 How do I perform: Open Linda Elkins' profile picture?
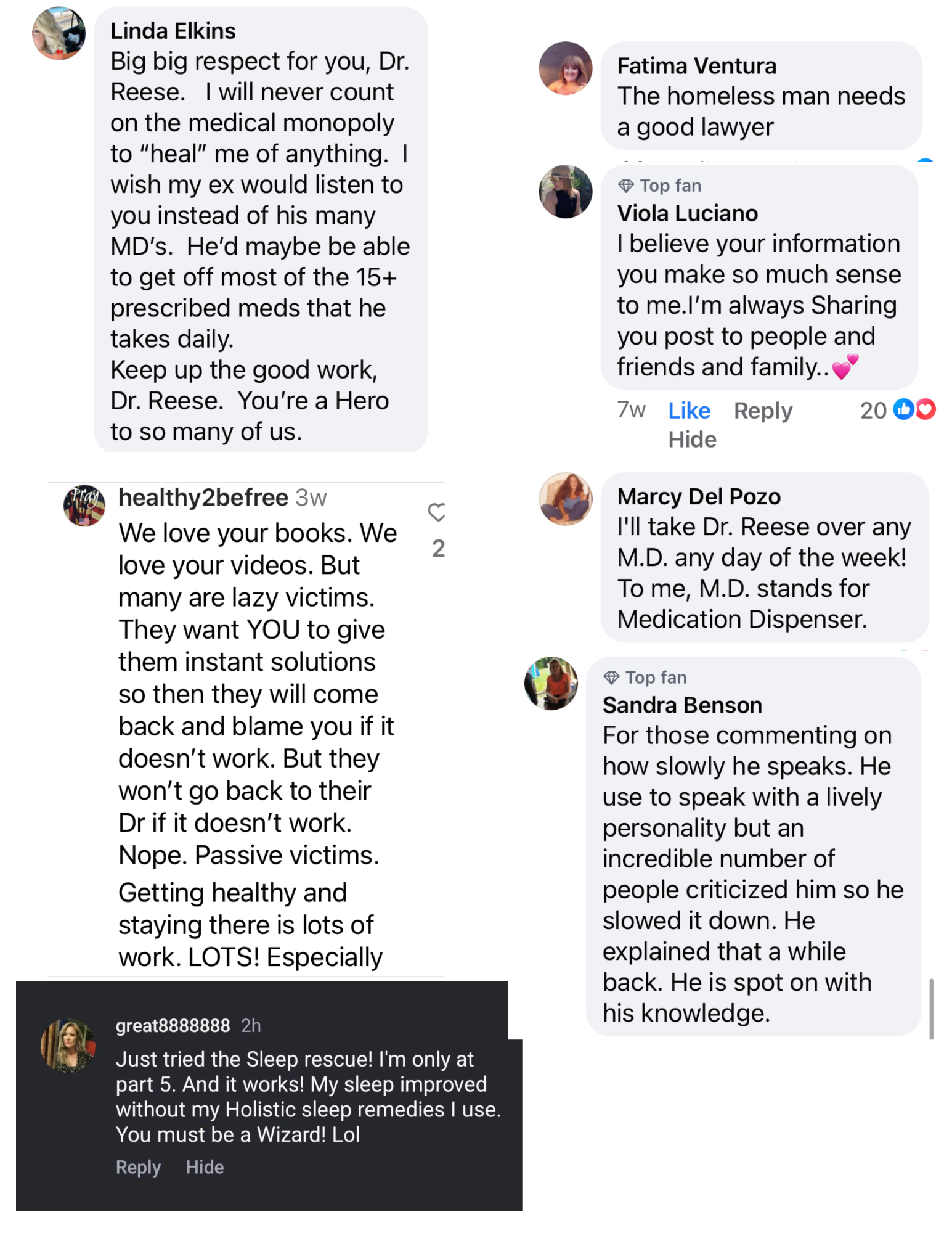click(x=59, y=33)
